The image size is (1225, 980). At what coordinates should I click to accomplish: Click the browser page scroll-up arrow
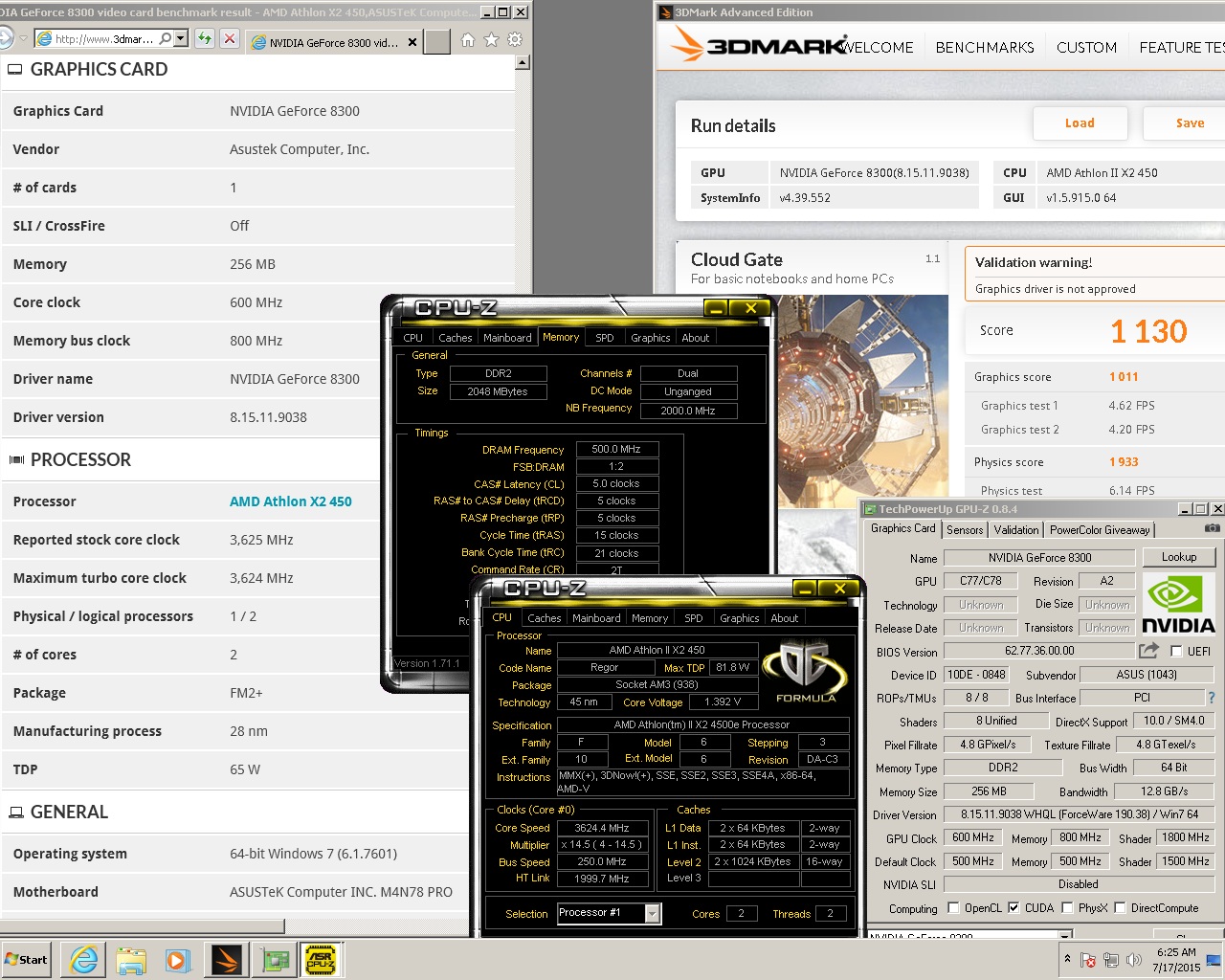[x=522, y=63]
